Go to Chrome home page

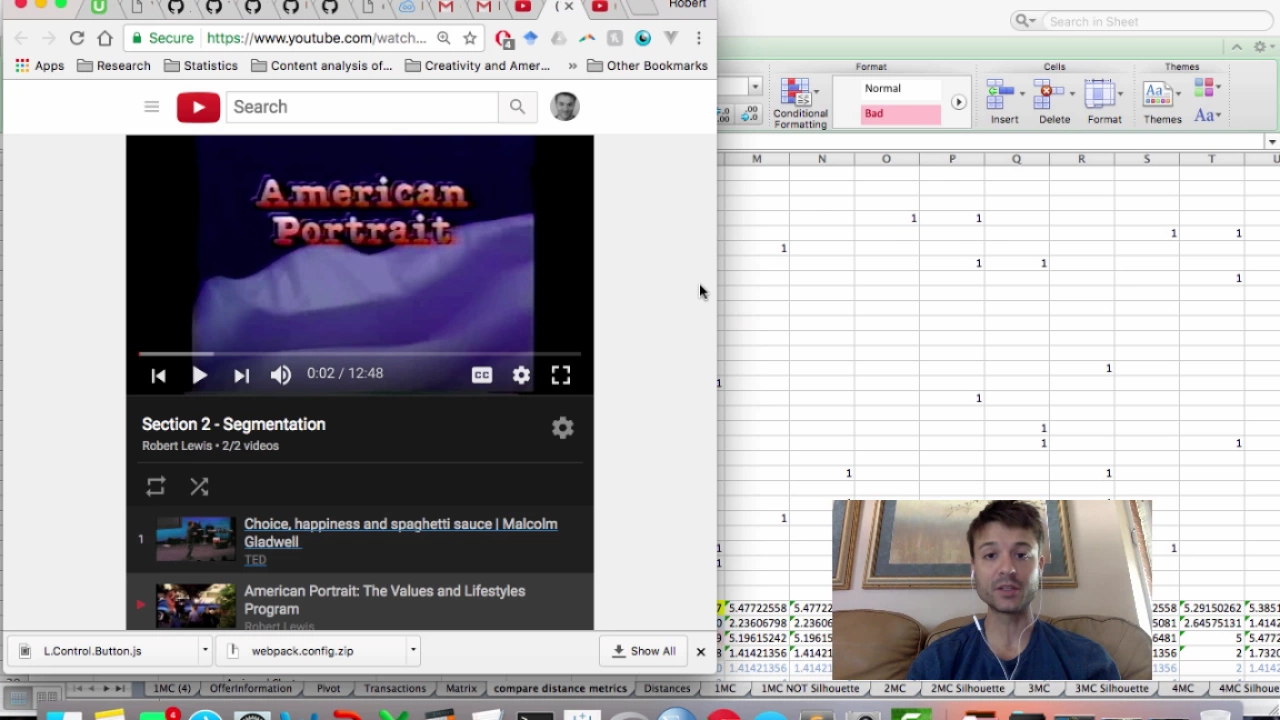tap(105, 38)
